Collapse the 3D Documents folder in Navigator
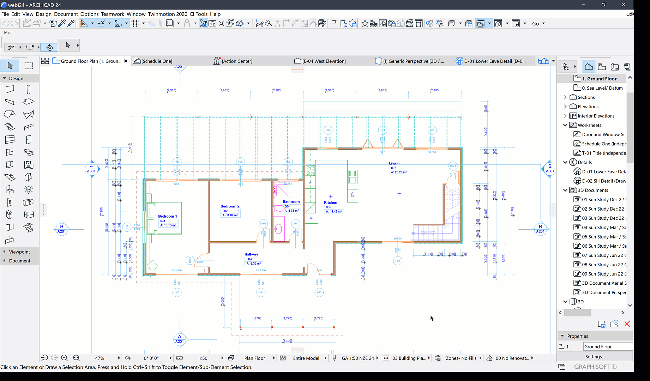650x381 pixels. [565, 190]
